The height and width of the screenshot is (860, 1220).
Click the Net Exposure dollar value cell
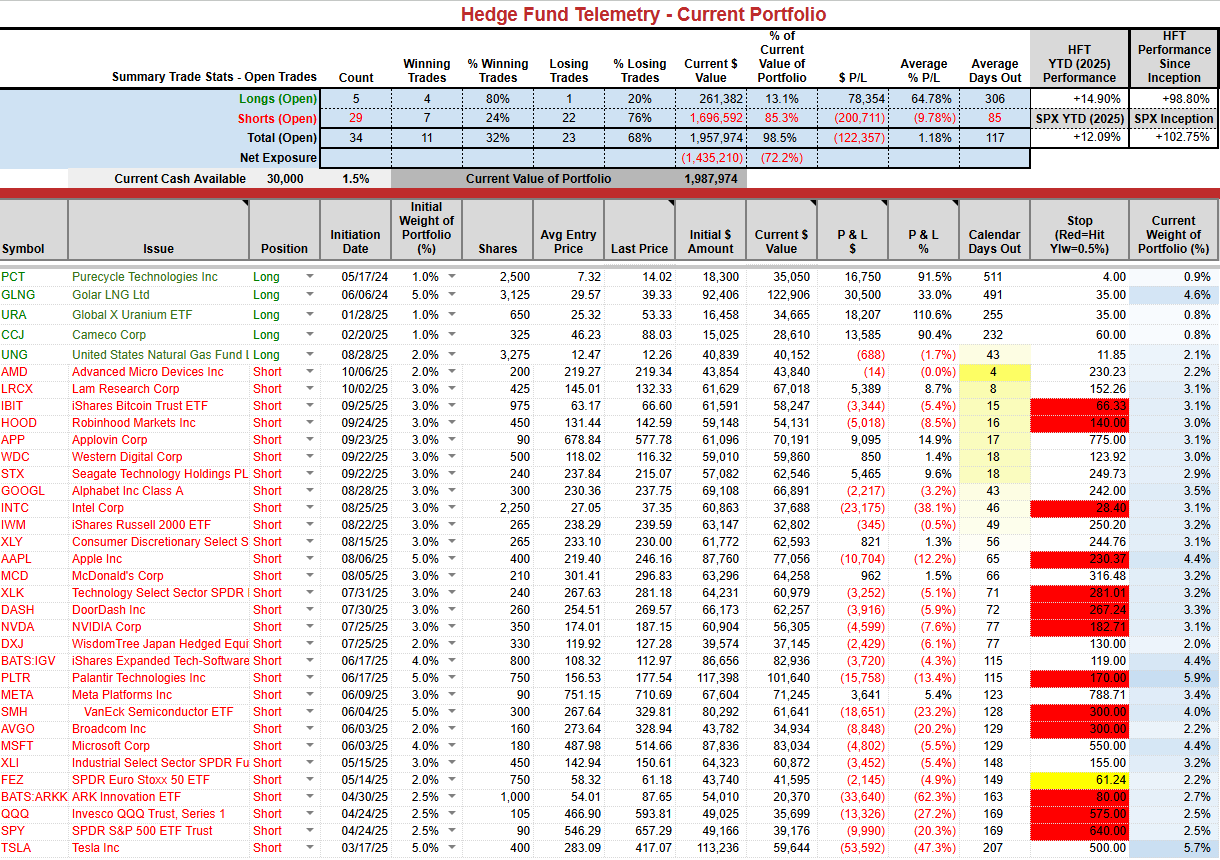coord(711,158)
